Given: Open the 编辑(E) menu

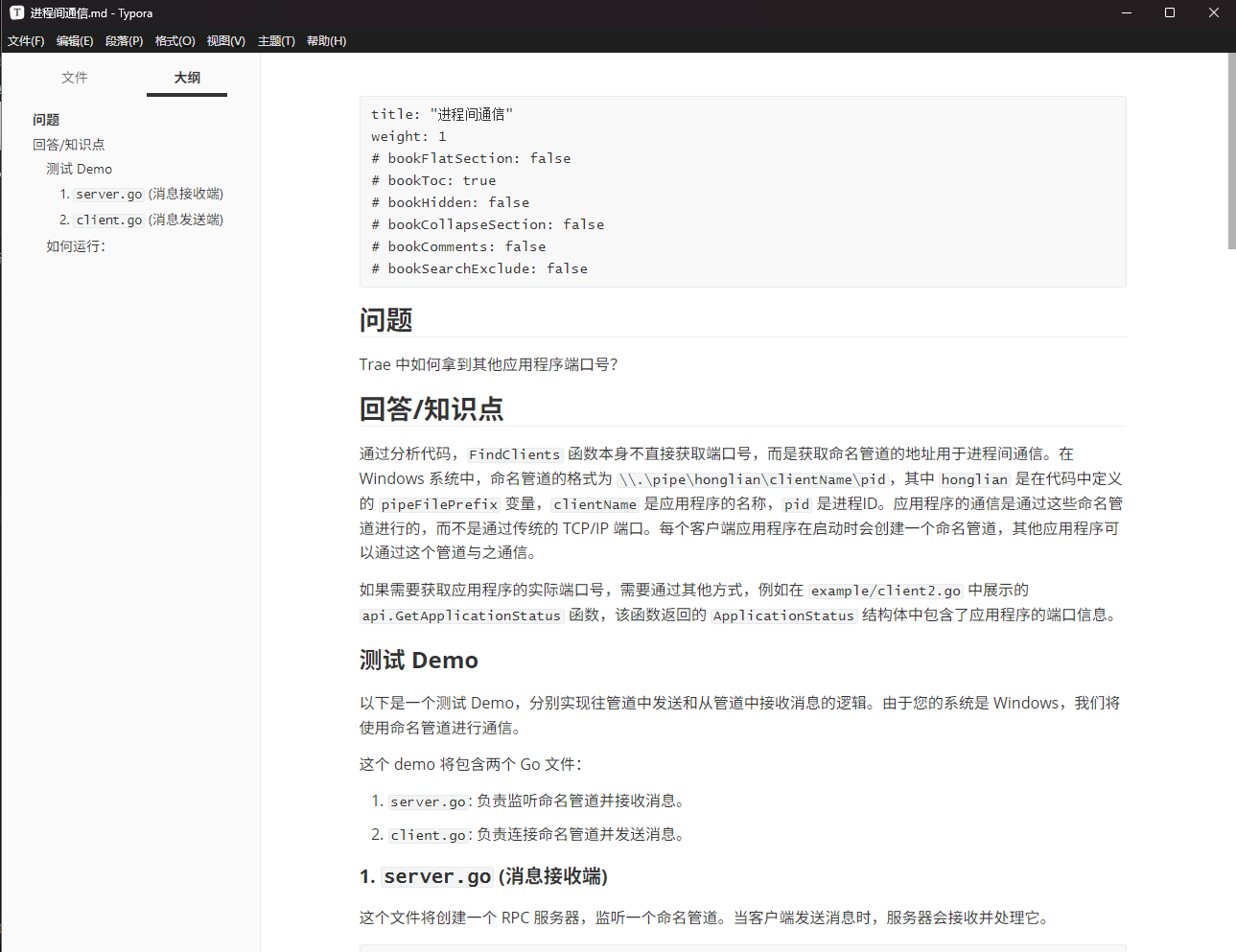Looking at the screenshot, I should point(75,41).
